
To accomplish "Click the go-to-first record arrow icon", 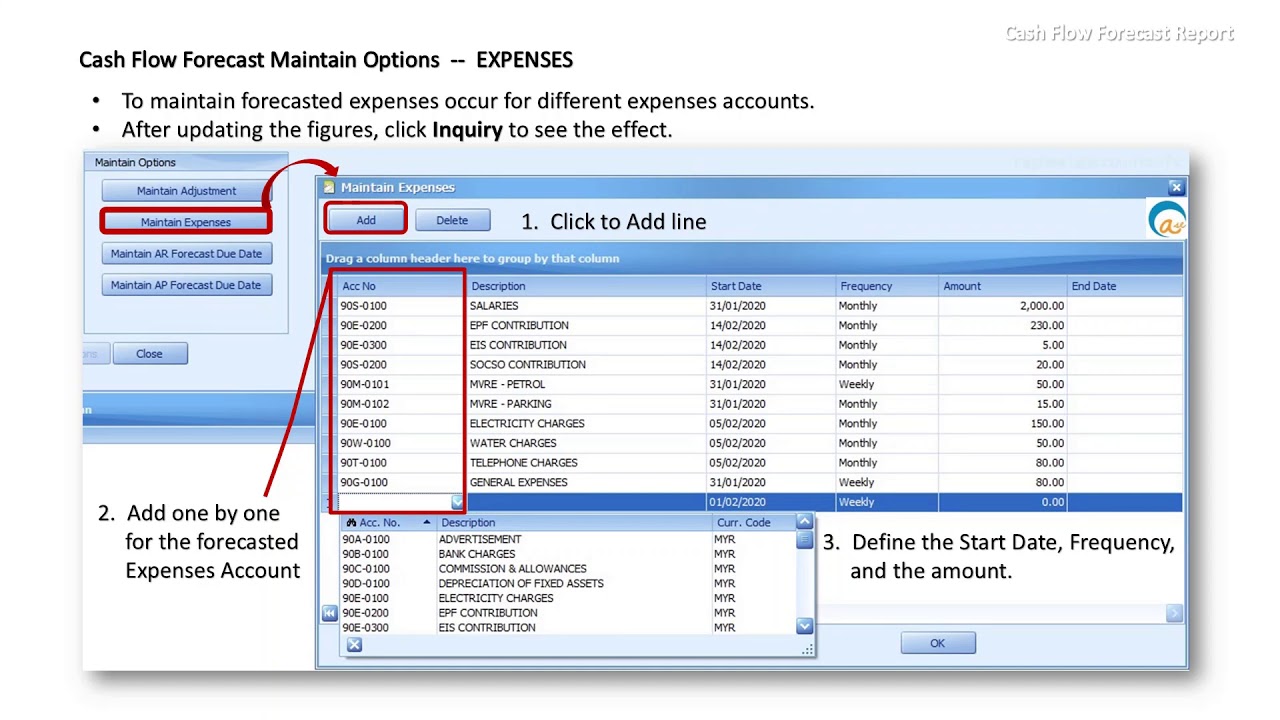I will click(329, 613).
